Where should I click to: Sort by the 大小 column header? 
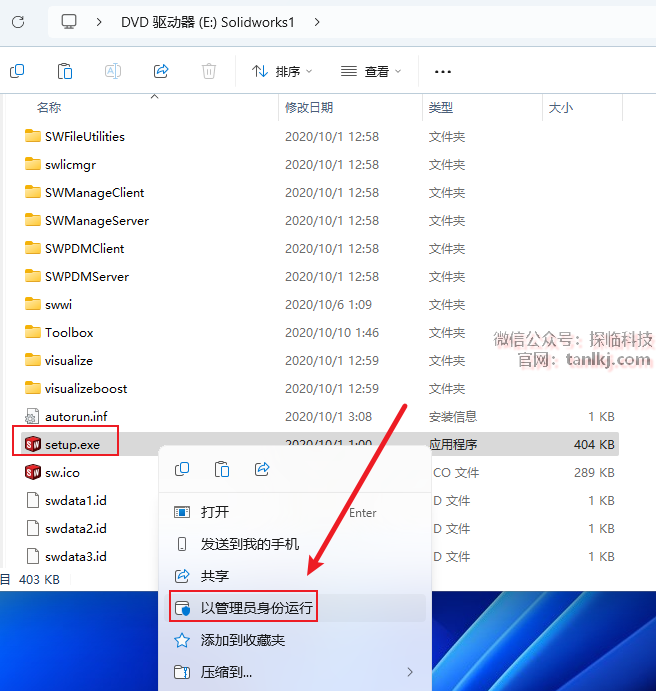(x=560, y=108)
